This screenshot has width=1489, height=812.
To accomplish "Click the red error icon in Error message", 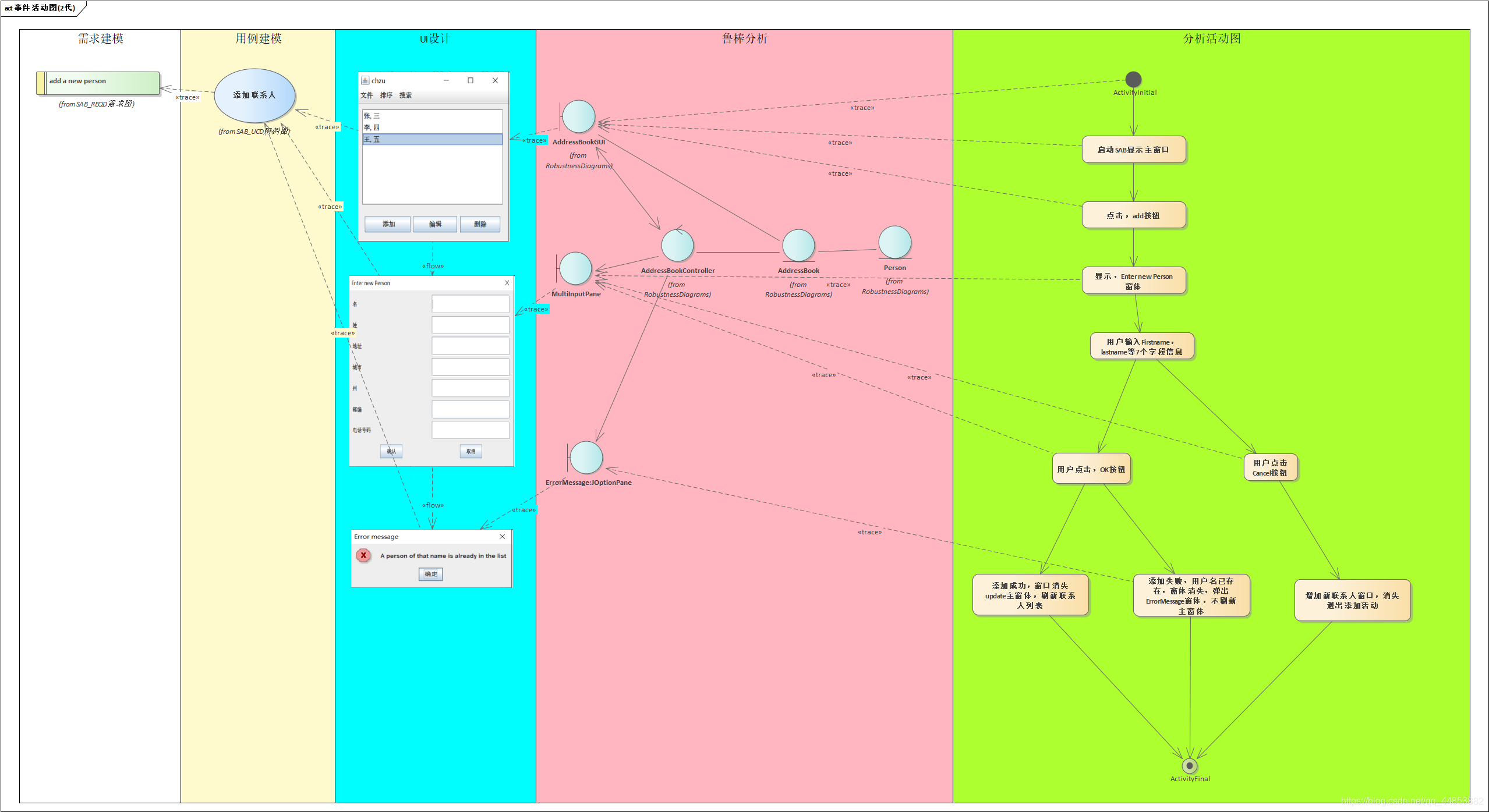I will click(363, 555).
